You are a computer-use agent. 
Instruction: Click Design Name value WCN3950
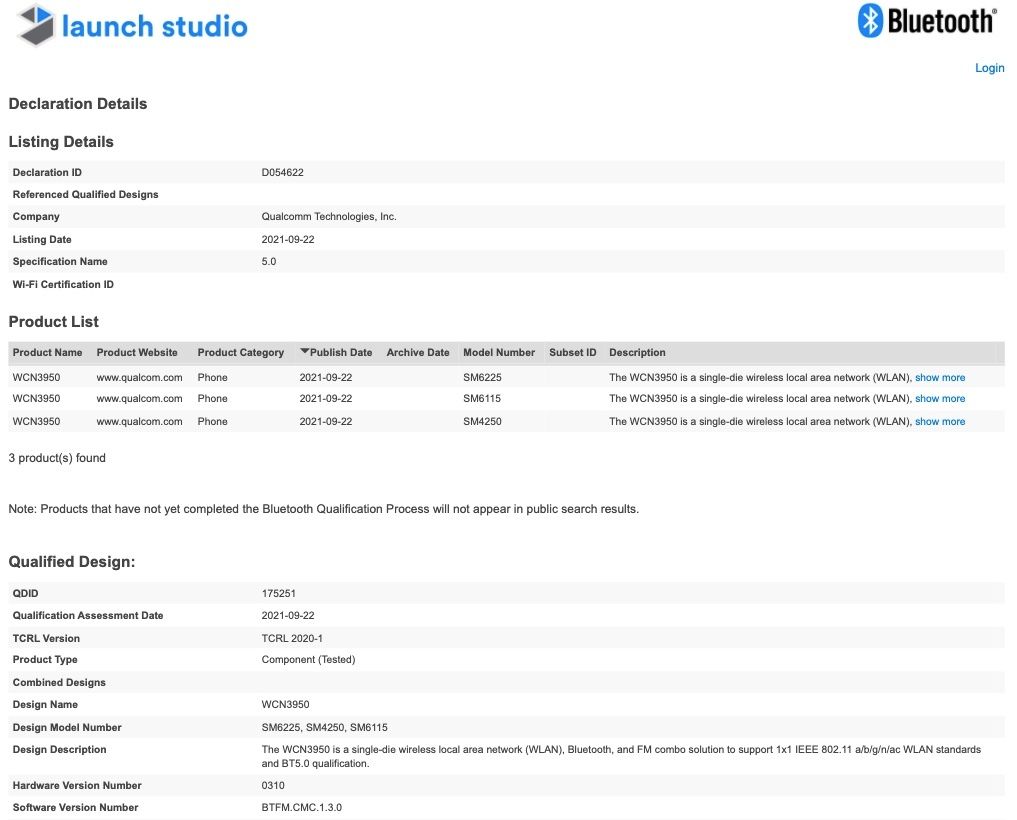pyautogui.click(x=285, y=705)
